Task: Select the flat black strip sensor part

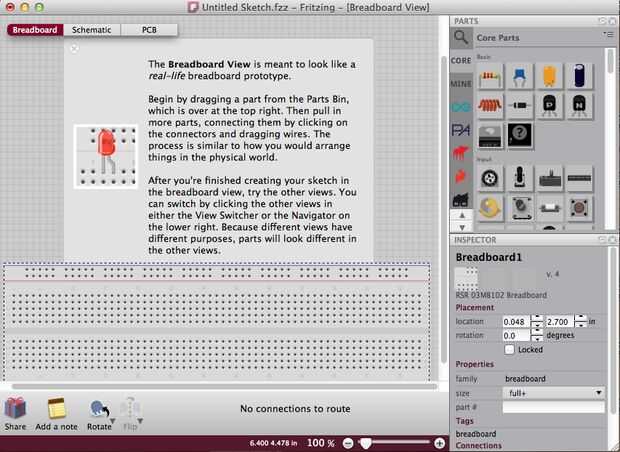Action: 579,178
